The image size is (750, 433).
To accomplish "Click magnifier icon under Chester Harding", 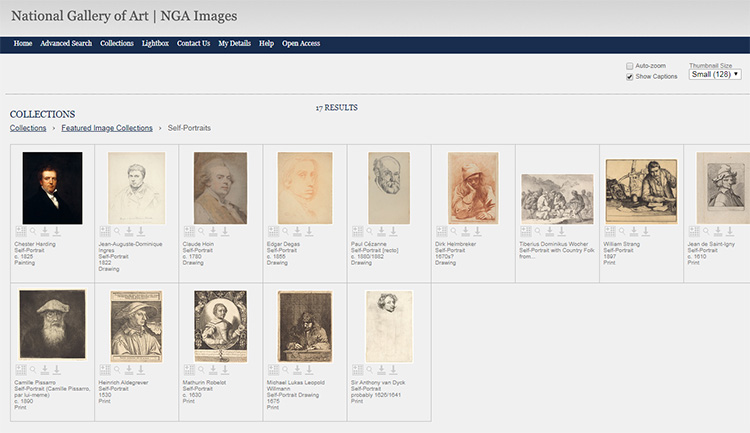I will pos(33,232).
